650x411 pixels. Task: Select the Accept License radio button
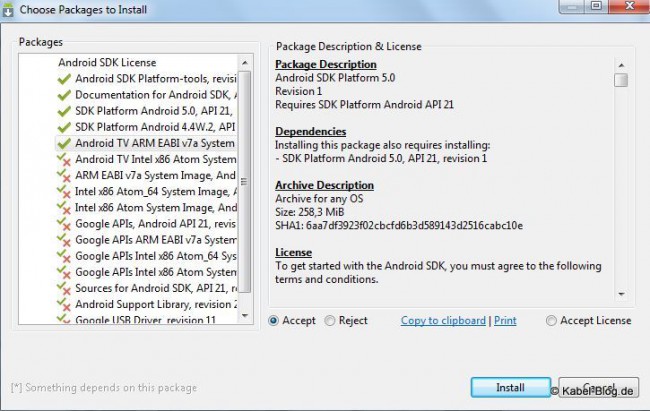tap(551, 321)
